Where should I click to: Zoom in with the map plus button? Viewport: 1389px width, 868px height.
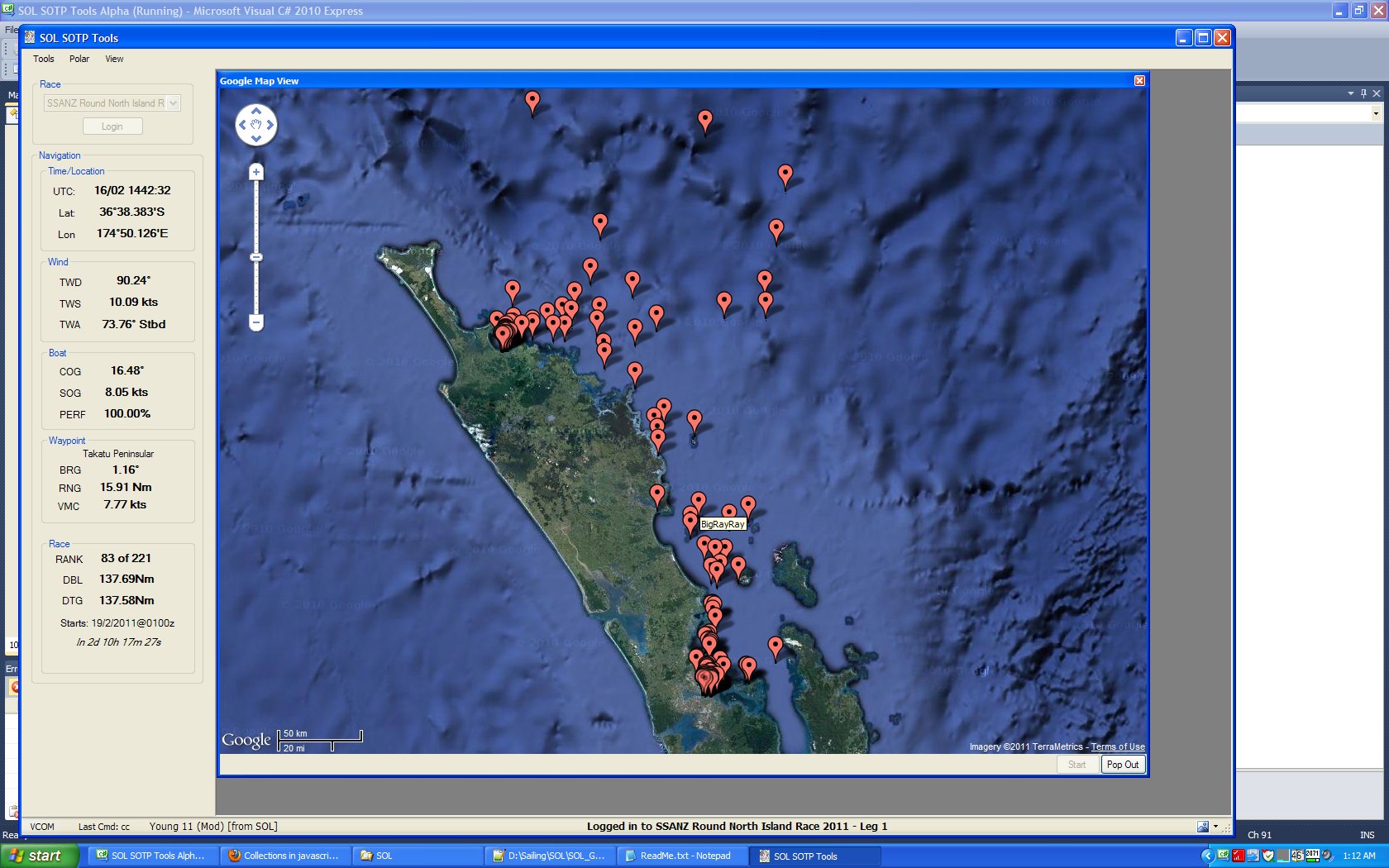point(256,172)
